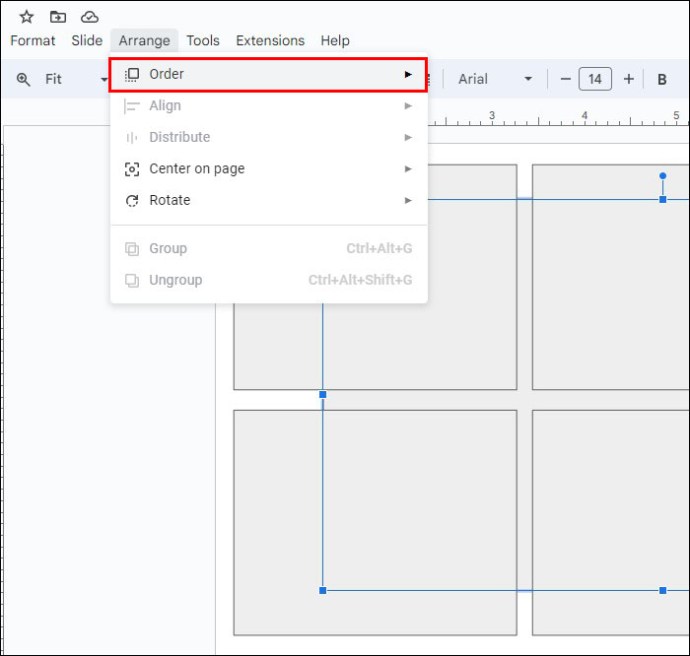Open the Help menu
The image size is (690, 656).
tap(335, 40)
